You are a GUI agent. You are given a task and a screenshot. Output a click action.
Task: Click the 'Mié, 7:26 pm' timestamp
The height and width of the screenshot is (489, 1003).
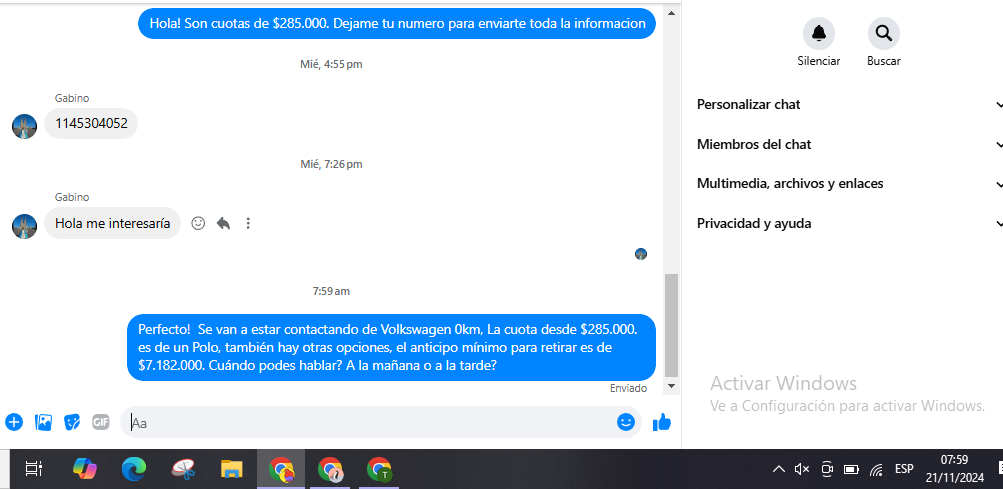(x=331, y=164)
